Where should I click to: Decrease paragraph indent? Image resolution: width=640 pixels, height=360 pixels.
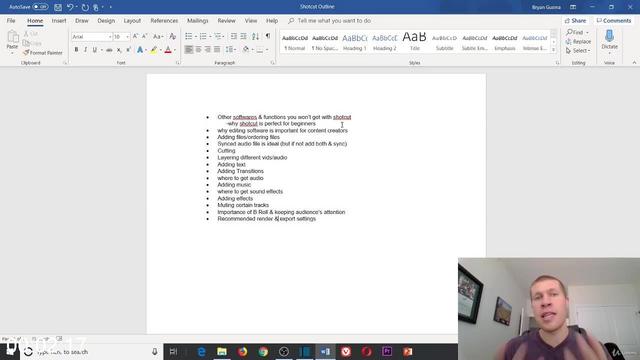[233, 37]
